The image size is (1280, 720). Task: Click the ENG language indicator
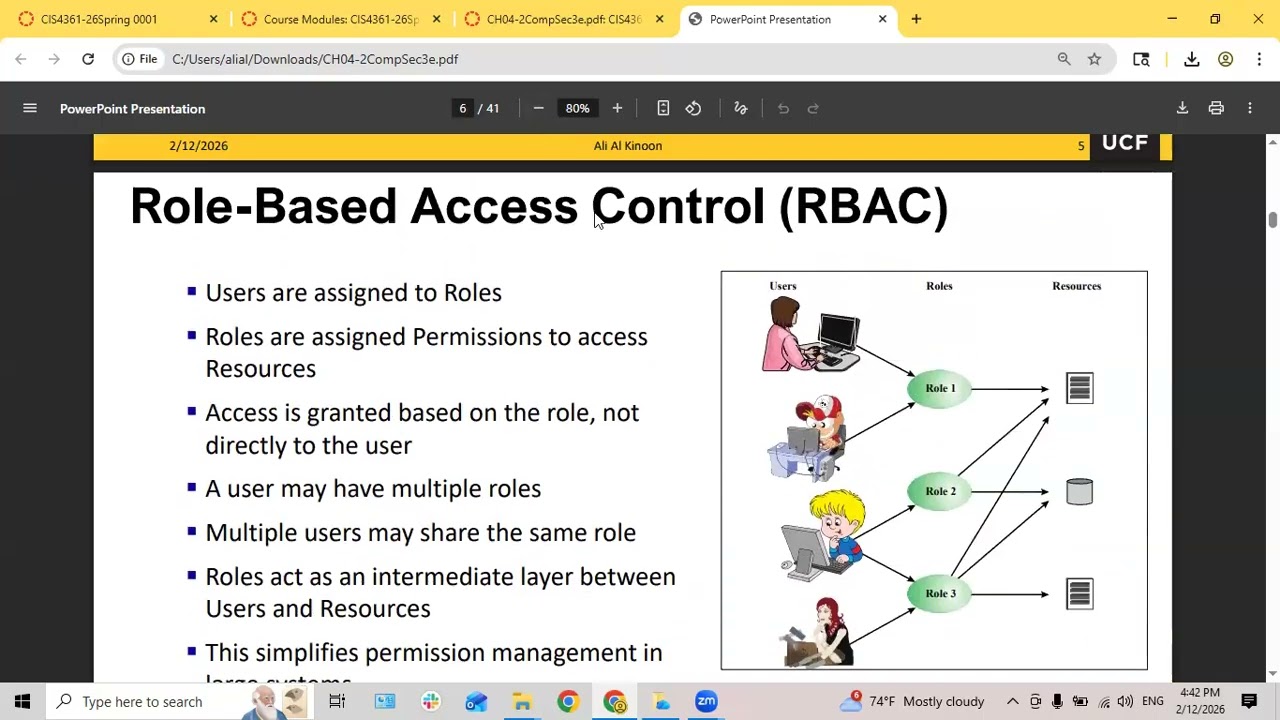point(1152,701)
